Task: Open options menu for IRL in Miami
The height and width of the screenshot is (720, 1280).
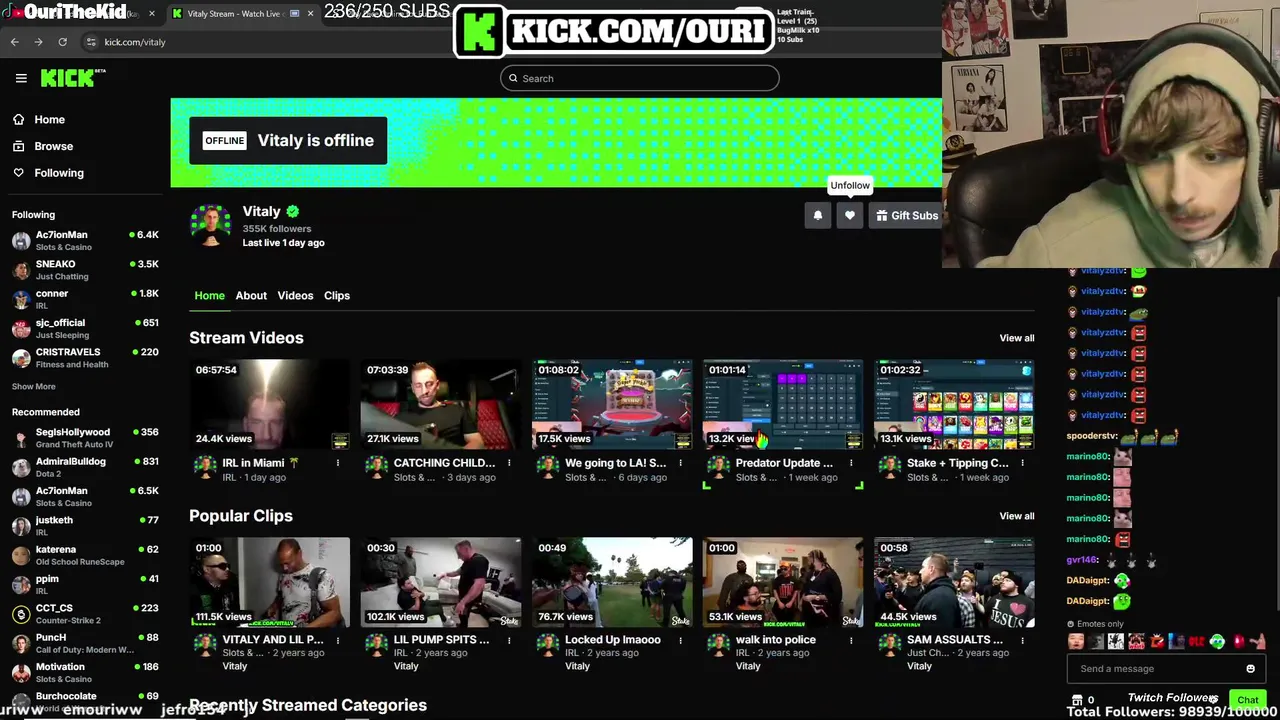Action: point(338,463)
